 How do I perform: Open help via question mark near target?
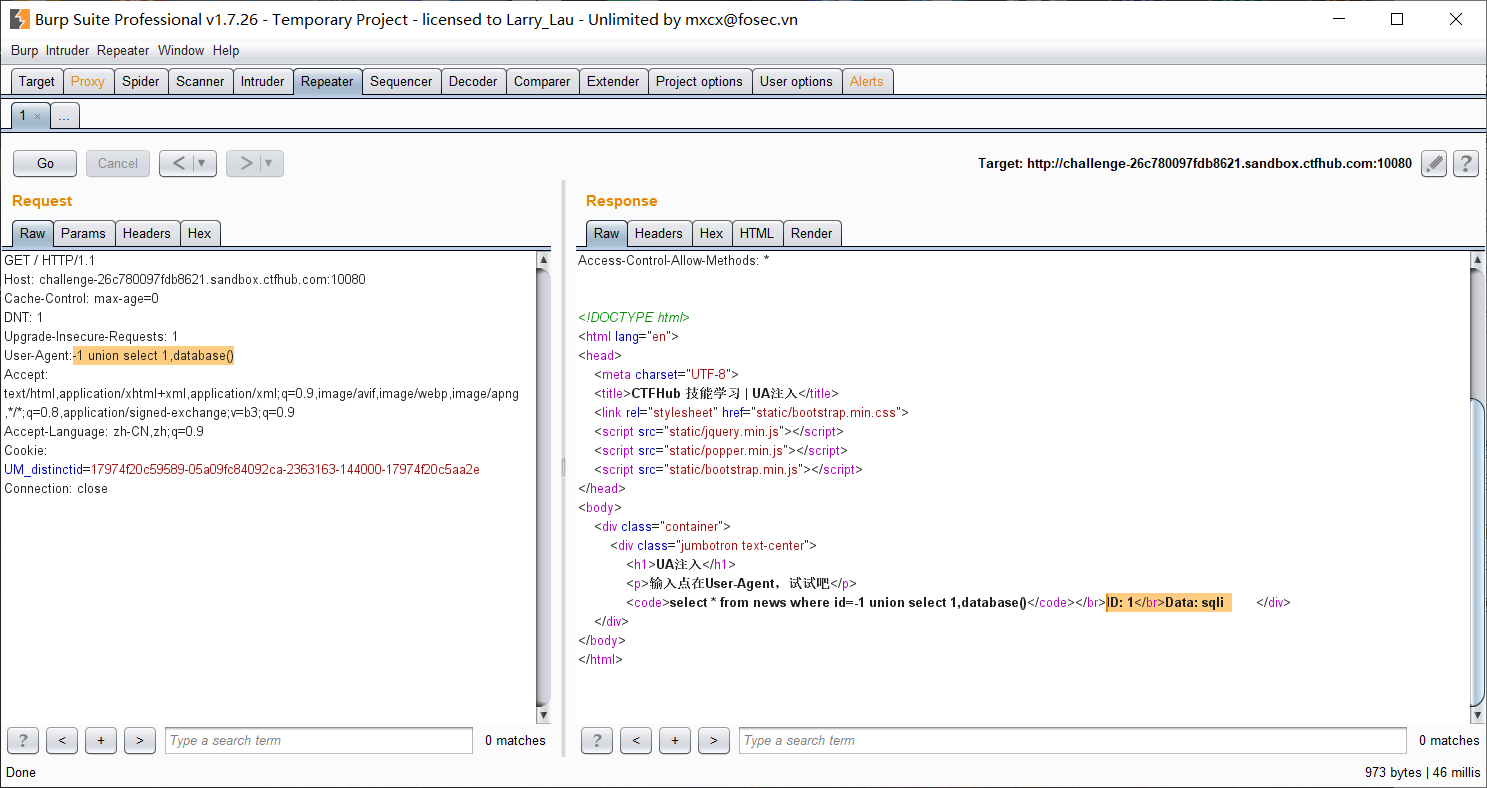[x=1466, y=164]
